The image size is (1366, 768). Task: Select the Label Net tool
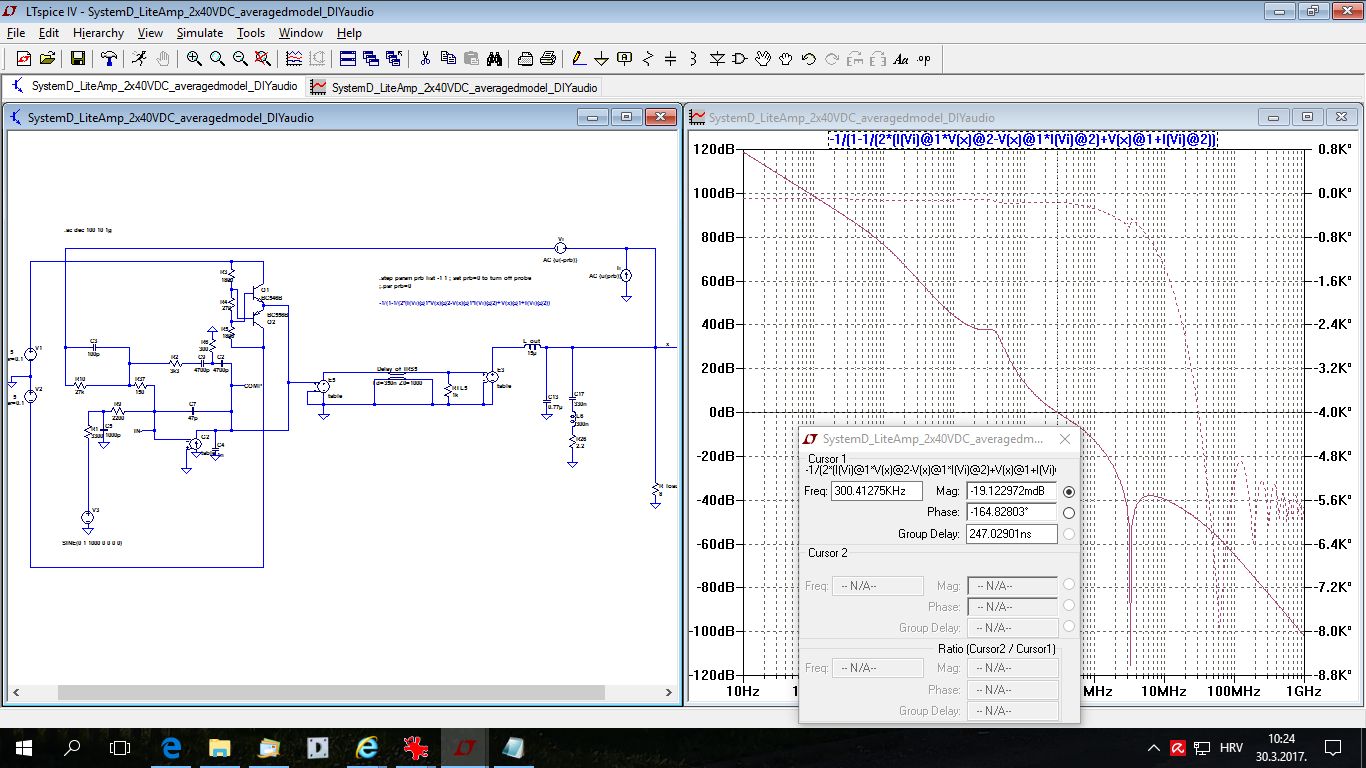(x=625, y=59)
